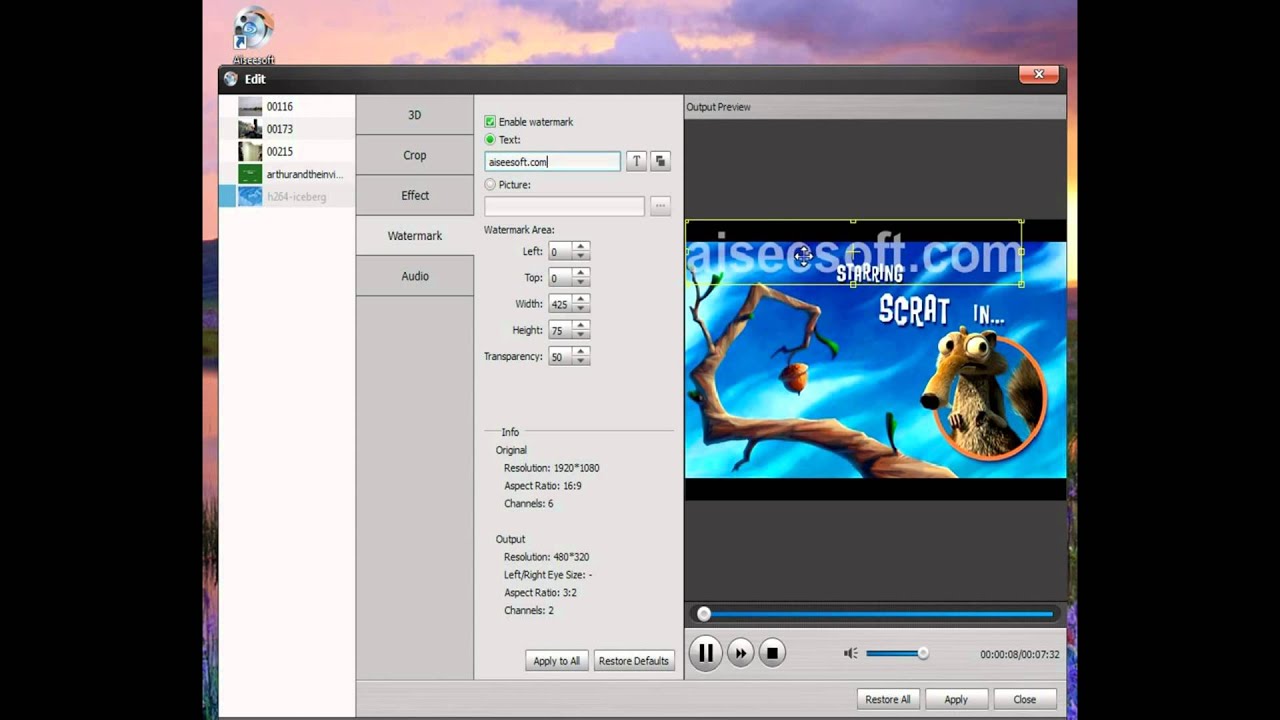Select the arthurandtheinvi... video thumbnail
The height and width of the screenshot is (720, 1280).
coord(250,174)
